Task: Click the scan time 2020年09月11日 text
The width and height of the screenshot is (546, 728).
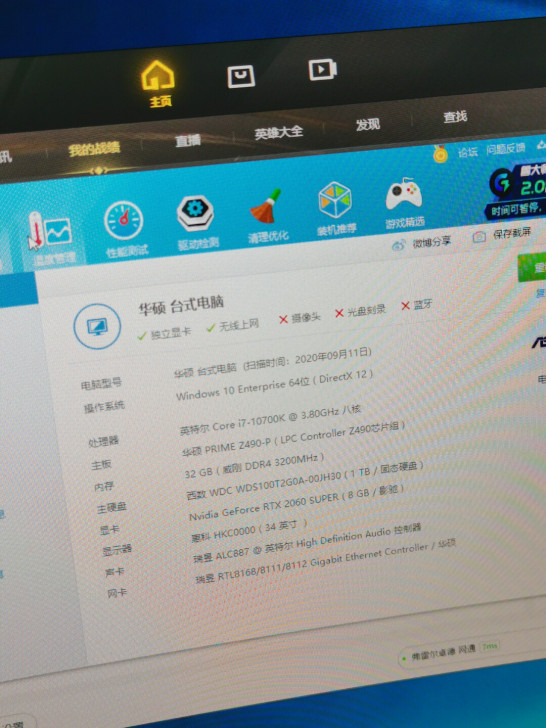Action: (308, 359)
